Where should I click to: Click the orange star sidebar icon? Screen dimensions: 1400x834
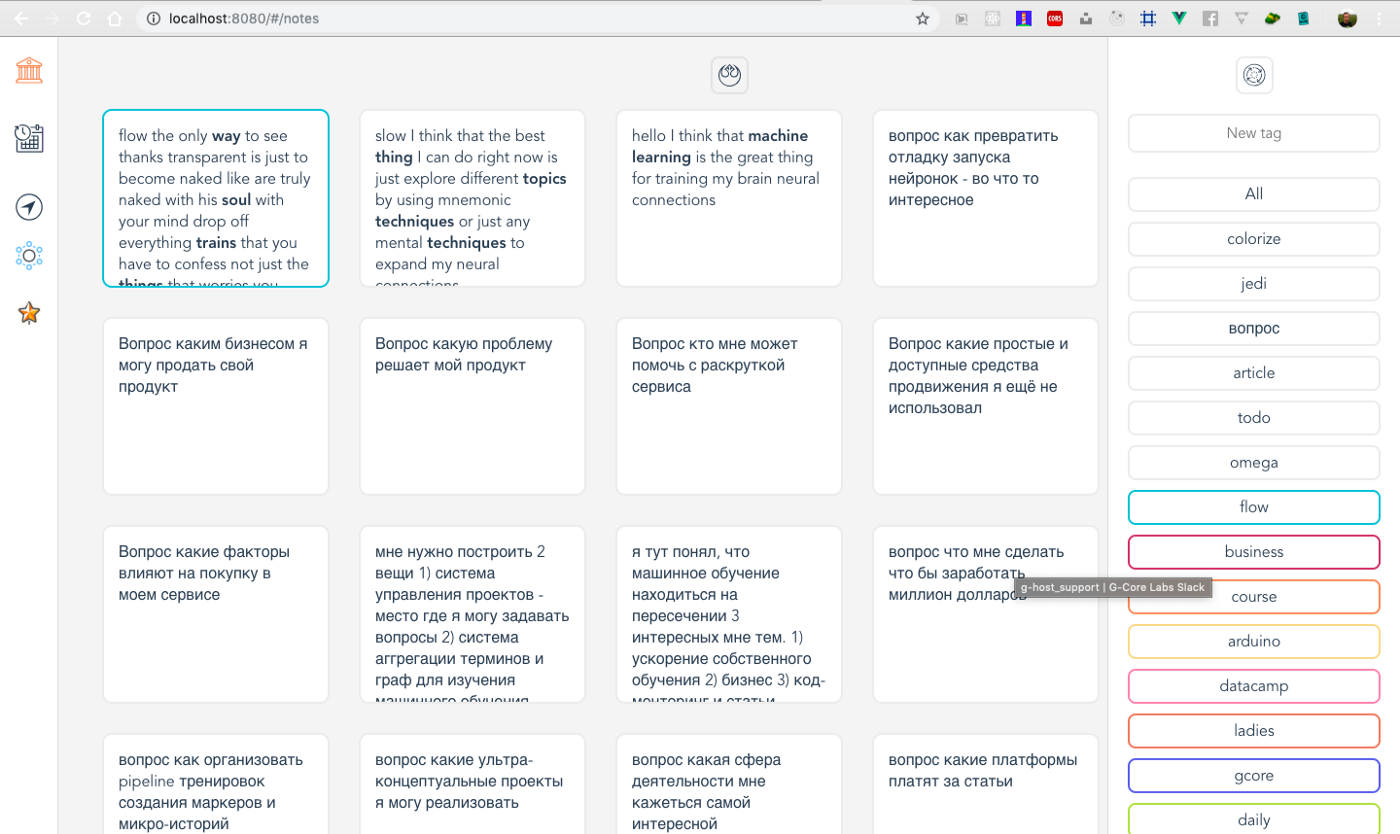click(29, 313)
